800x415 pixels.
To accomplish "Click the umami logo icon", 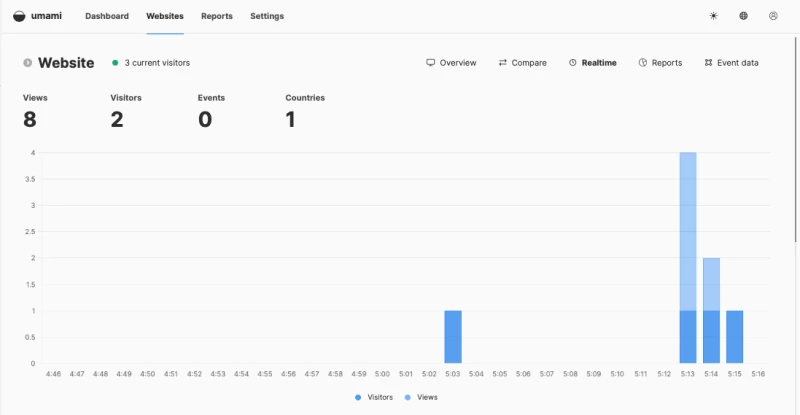I will 19,16.
